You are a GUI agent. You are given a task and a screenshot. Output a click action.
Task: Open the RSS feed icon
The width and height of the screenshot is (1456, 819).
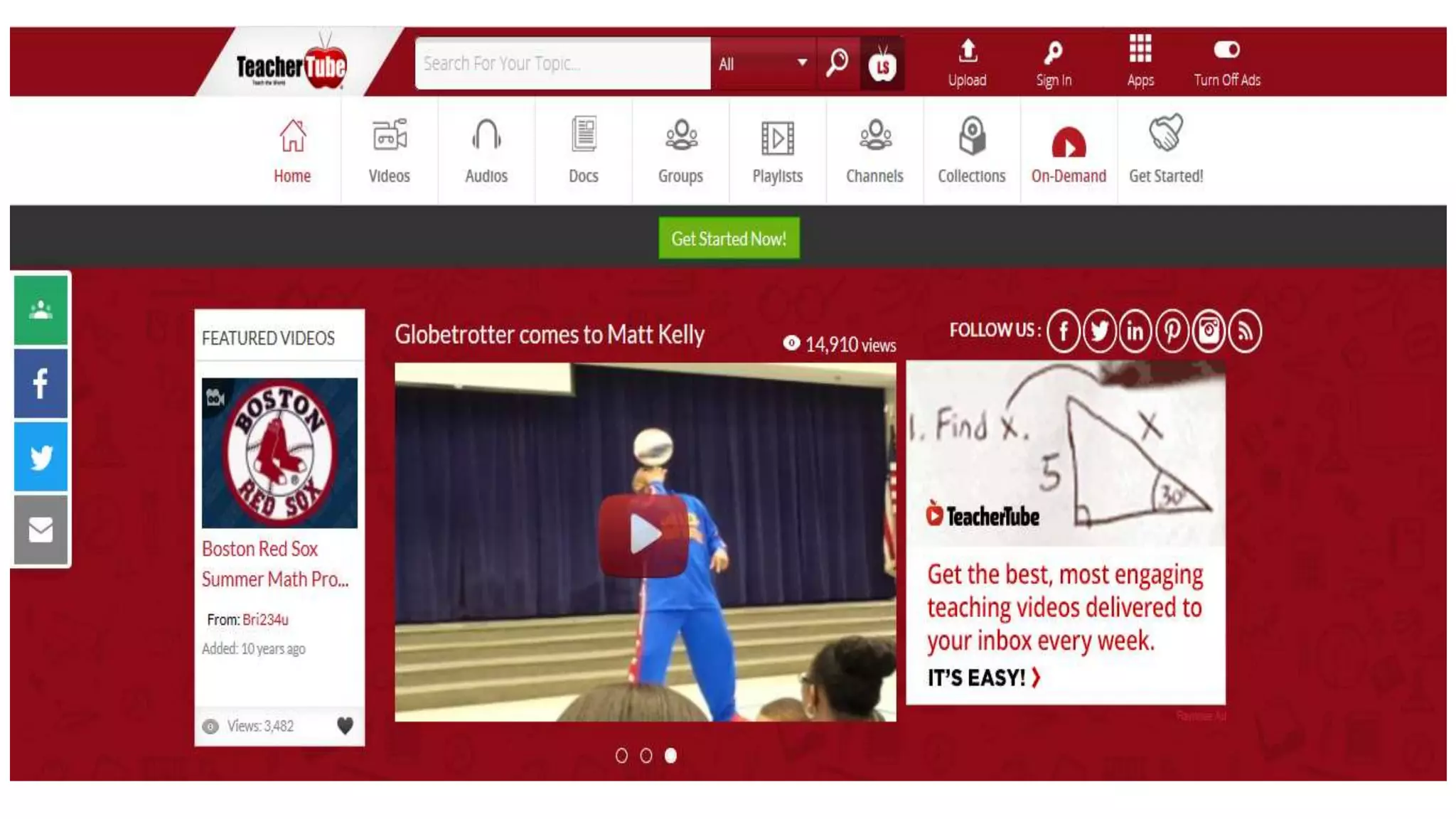pos(1245,331)
